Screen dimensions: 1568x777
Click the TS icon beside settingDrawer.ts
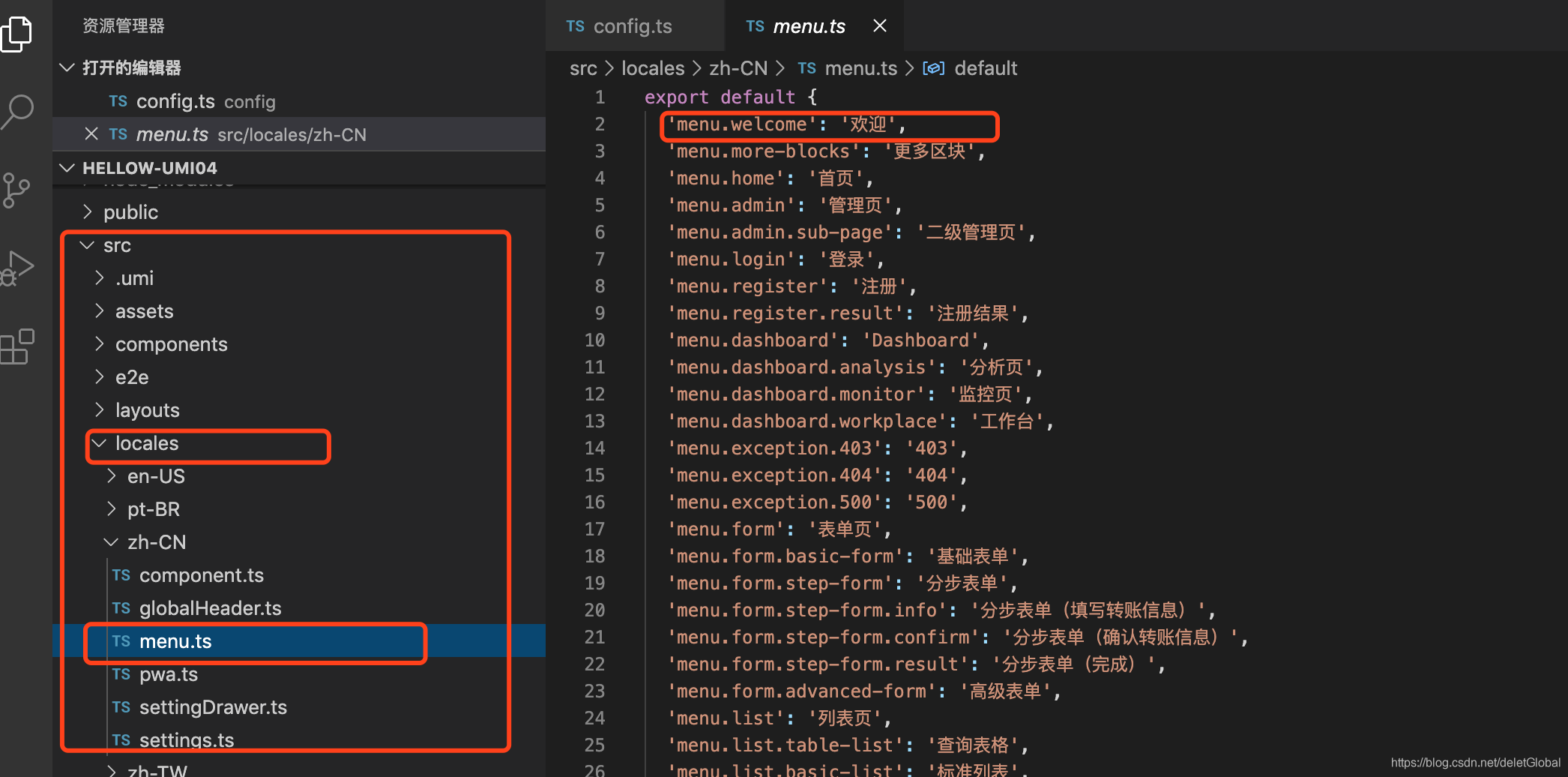[121, 707]
